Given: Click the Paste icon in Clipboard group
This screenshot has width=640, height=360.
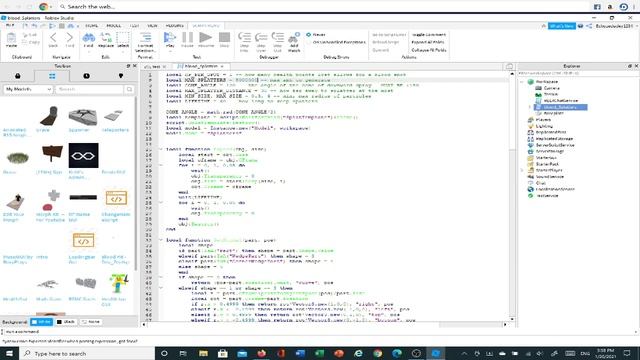Looking at the screenshot, I should tap(11, 38).
